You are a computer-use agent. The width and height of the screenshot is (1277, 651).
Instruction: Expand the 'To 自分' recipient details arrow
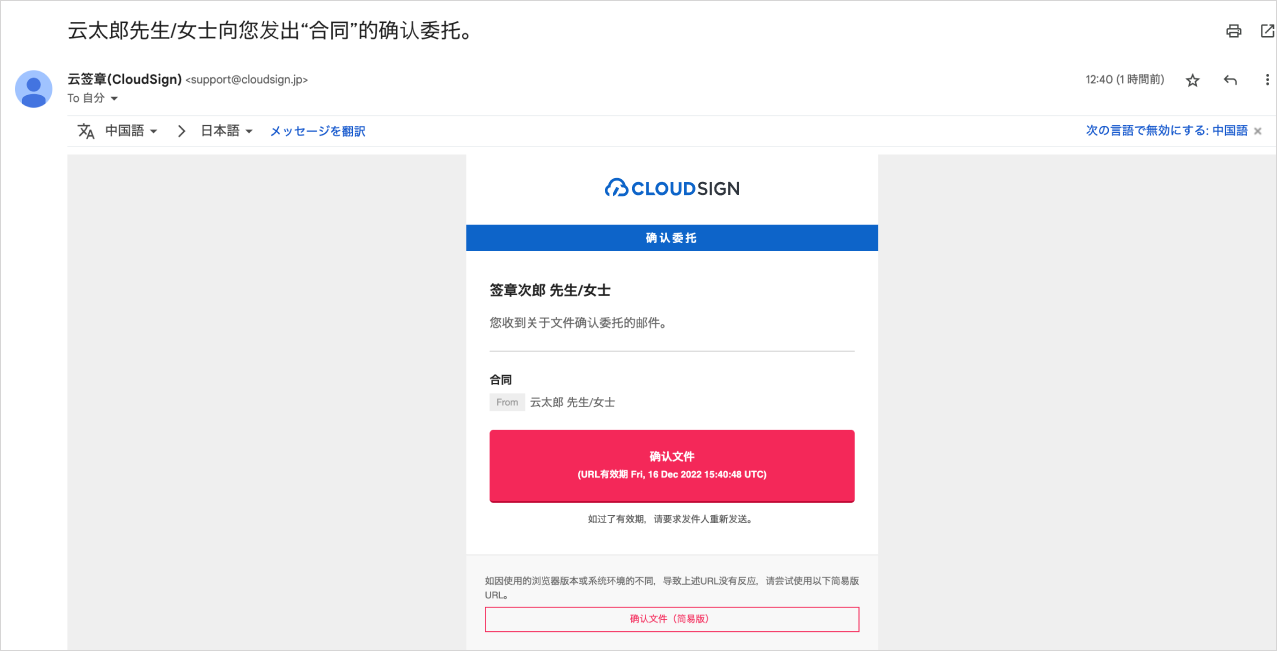point(114,99)
